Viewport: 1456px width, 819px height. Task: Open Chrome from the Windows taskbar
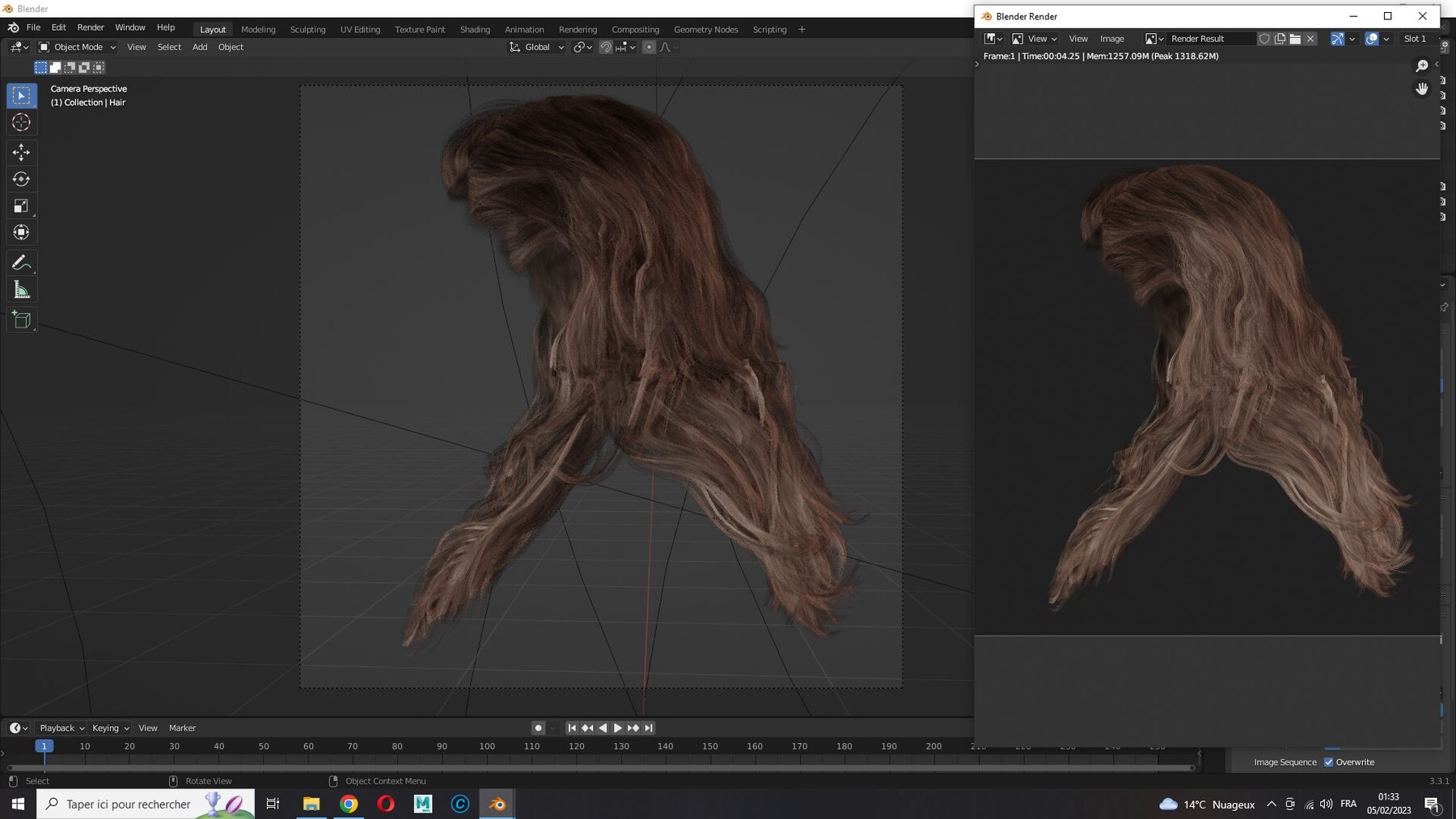point(349,804)
